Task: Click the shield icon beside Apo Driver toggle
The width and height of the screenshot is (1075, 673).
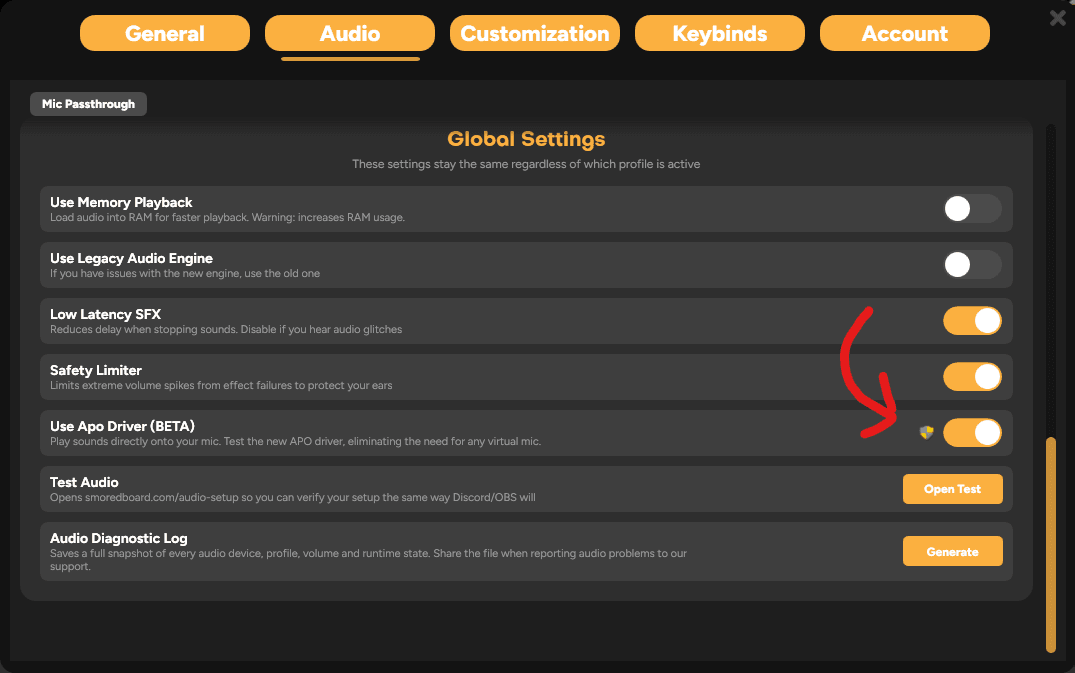Action: click(926, 432)
